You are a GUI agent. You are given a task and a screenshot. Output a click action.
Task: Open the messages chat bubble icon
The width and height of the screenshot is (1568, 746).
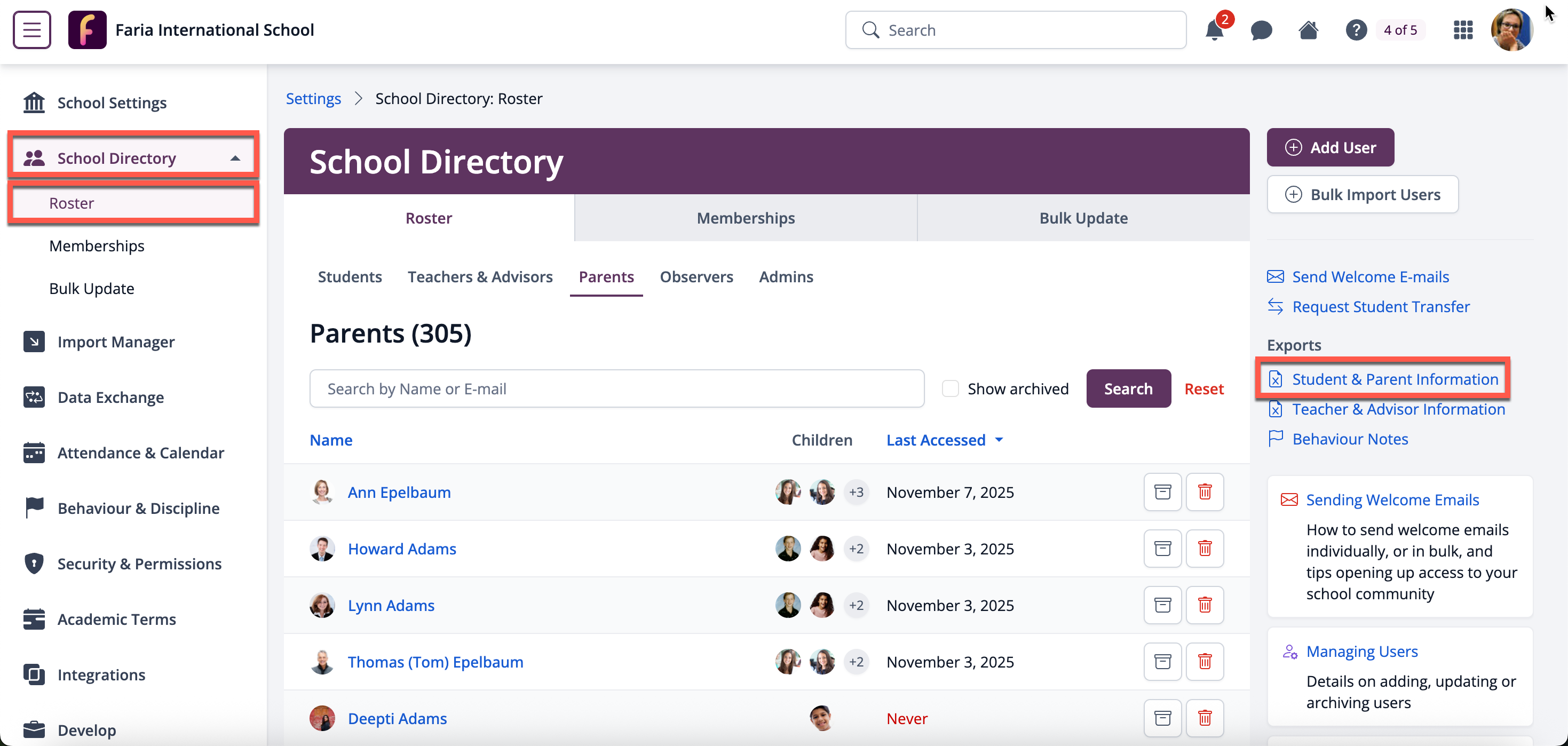tap(1261, 30)
